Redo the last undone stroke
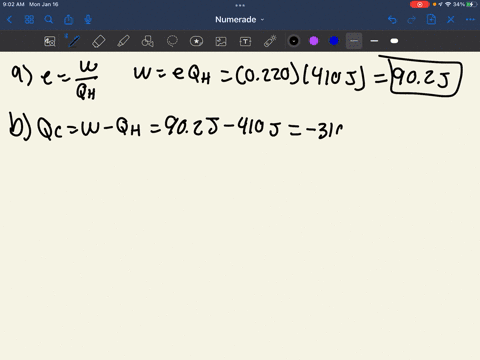480x360 pixels. (x=412, y=20)
